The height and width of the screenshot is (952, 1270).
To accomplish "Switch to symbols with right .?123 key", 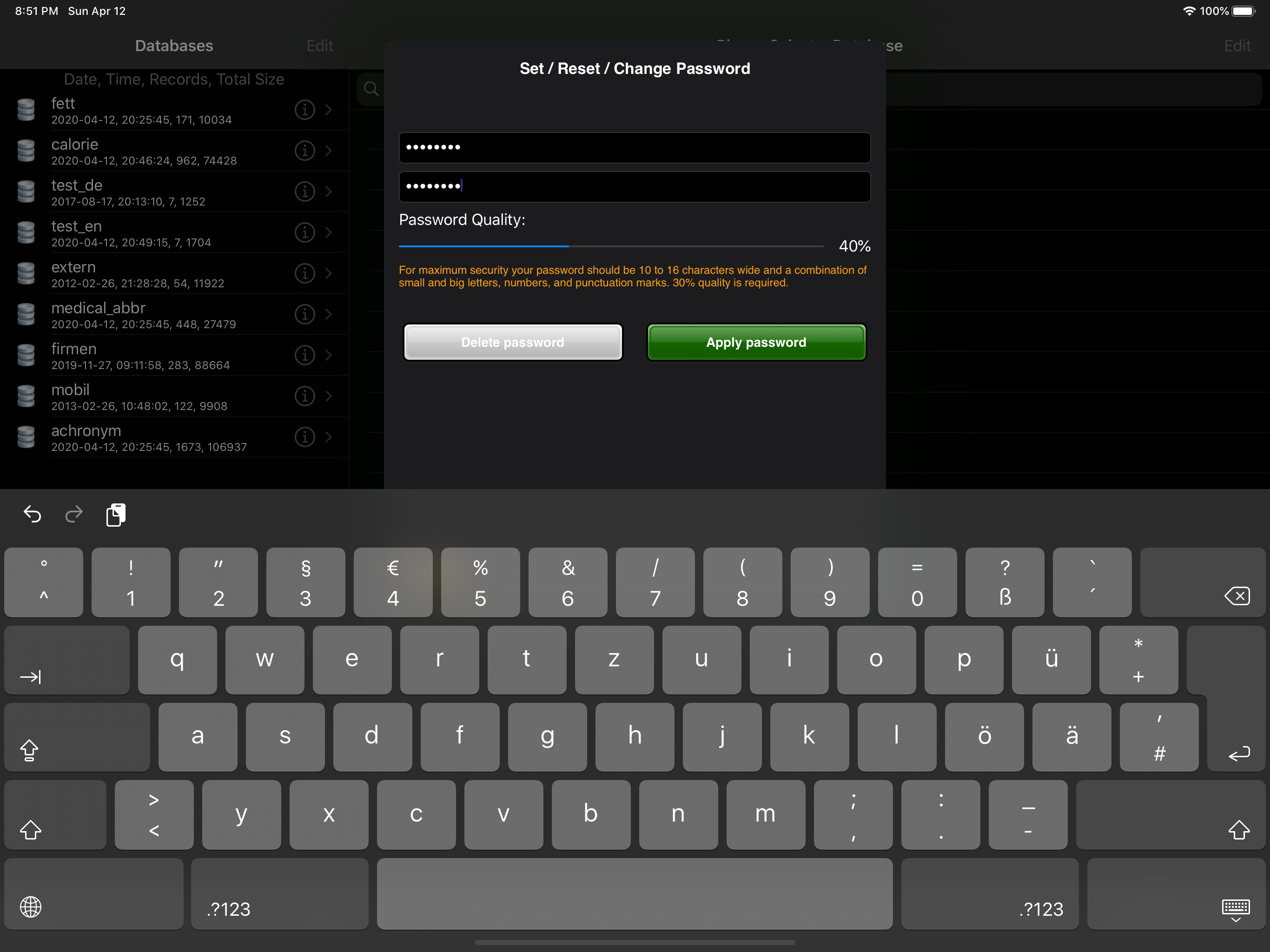I will (990, 893).
